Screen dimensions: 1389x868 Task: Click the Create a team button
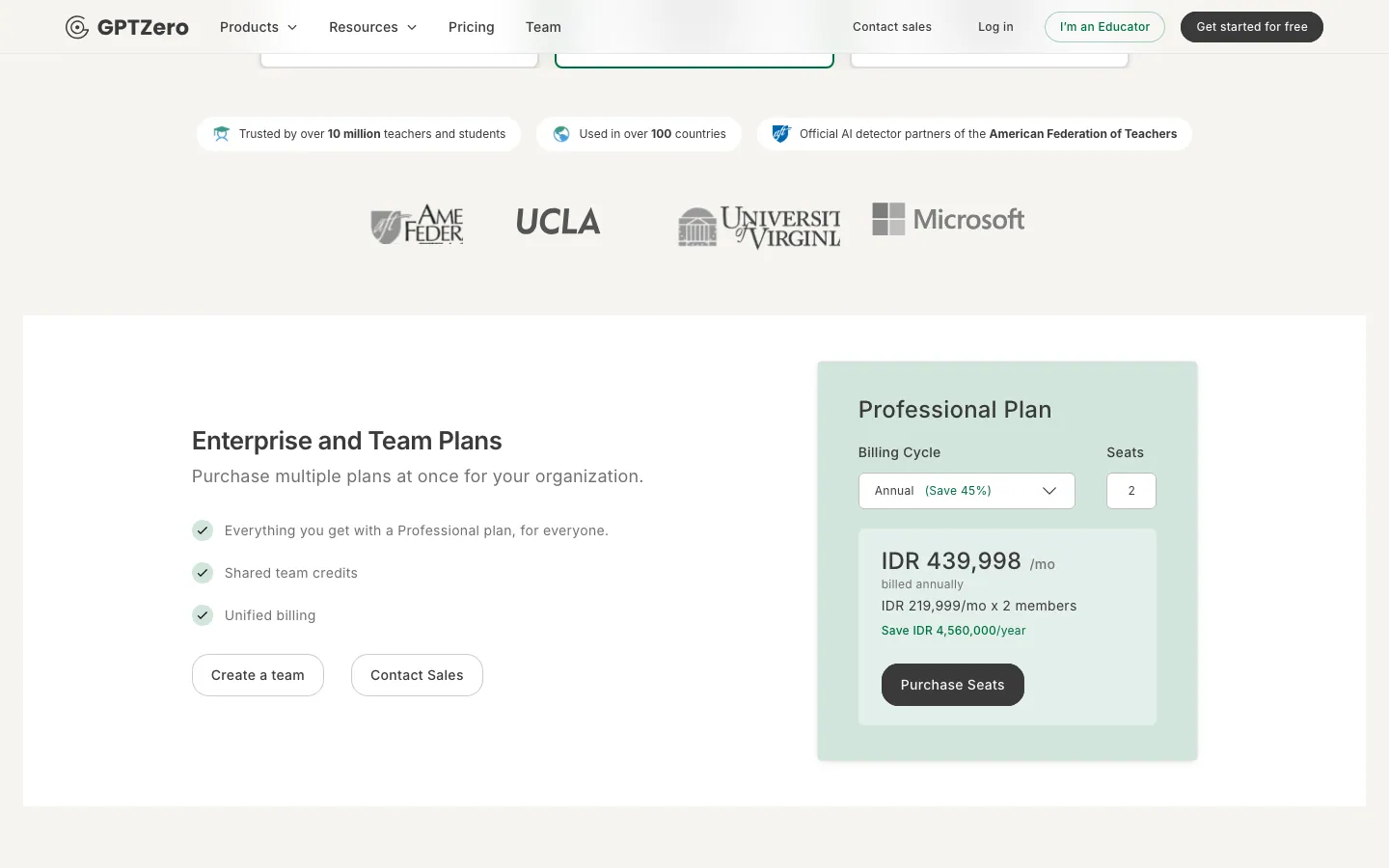[x=258, y=675]
